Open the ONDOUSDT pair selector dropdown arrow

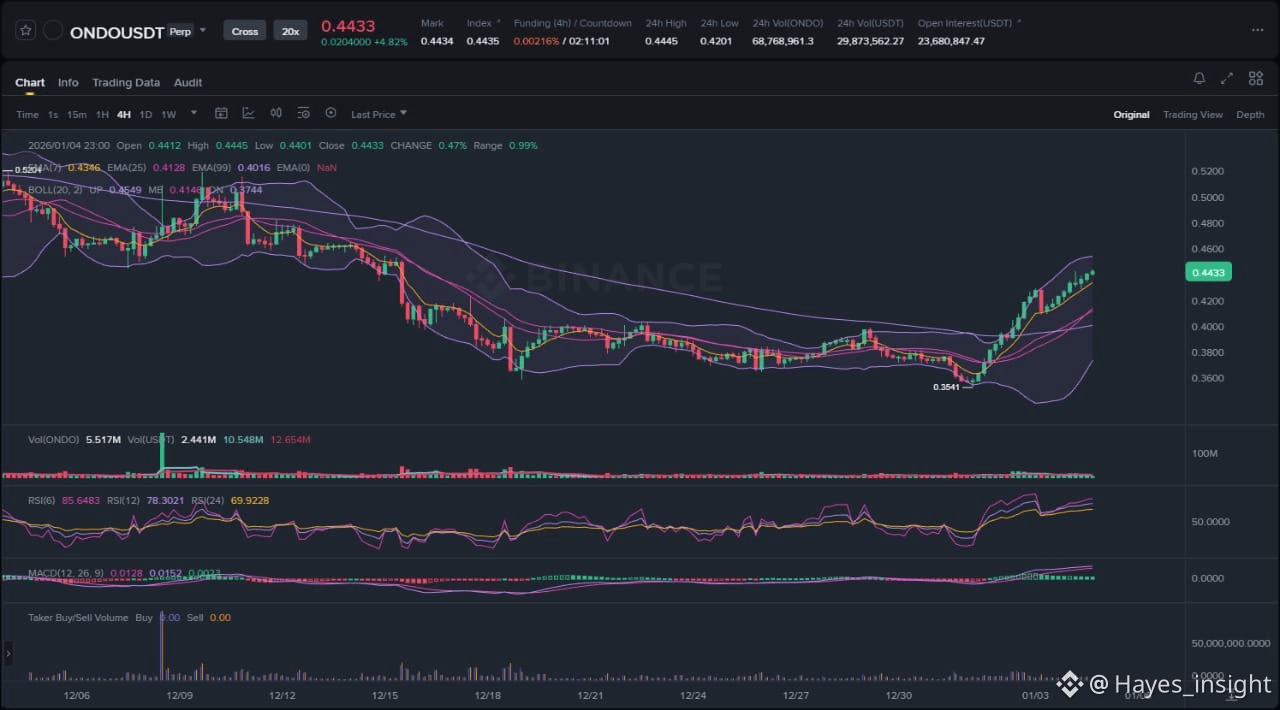coord(203,31)
